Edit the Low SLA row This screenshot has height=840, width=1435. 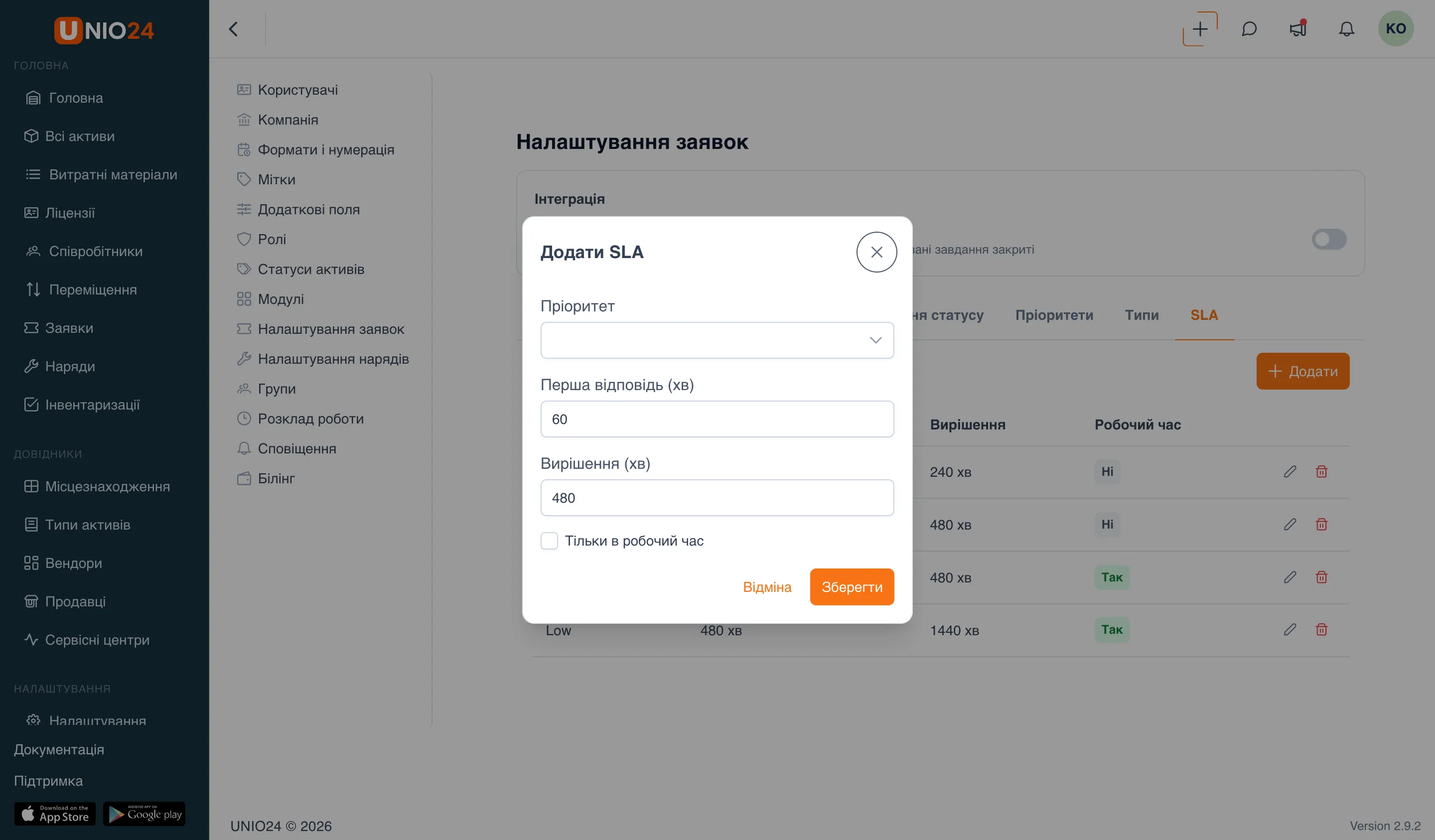click(x=1290, y=630)
